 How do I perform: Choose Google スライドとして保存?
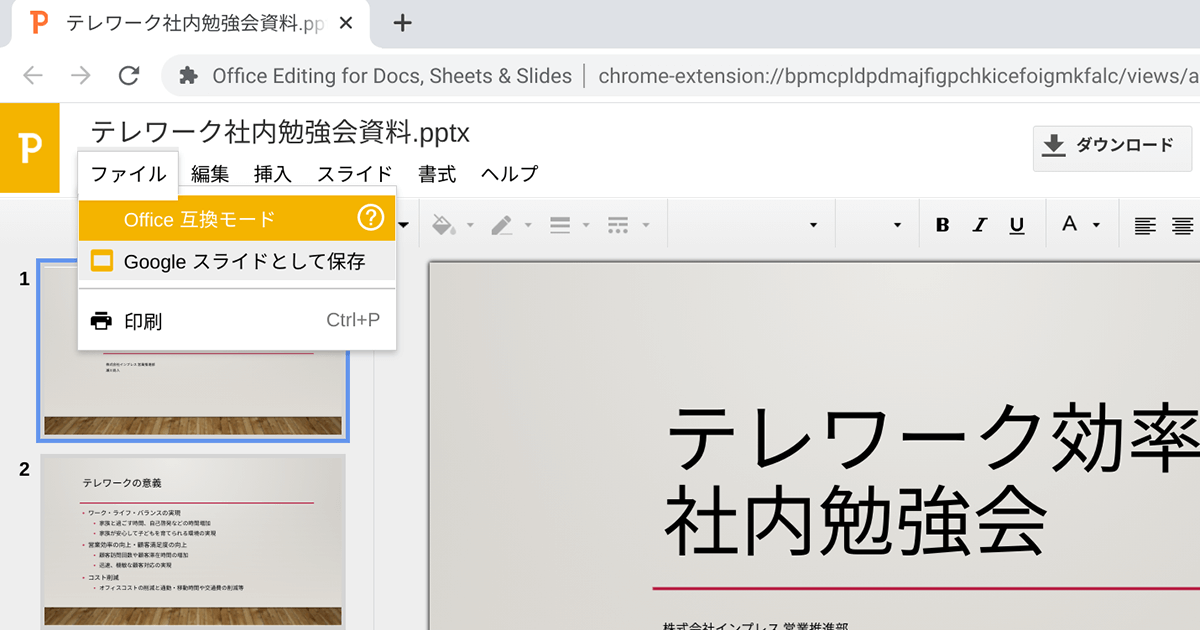pyautogui.click(x=237, y=261)
